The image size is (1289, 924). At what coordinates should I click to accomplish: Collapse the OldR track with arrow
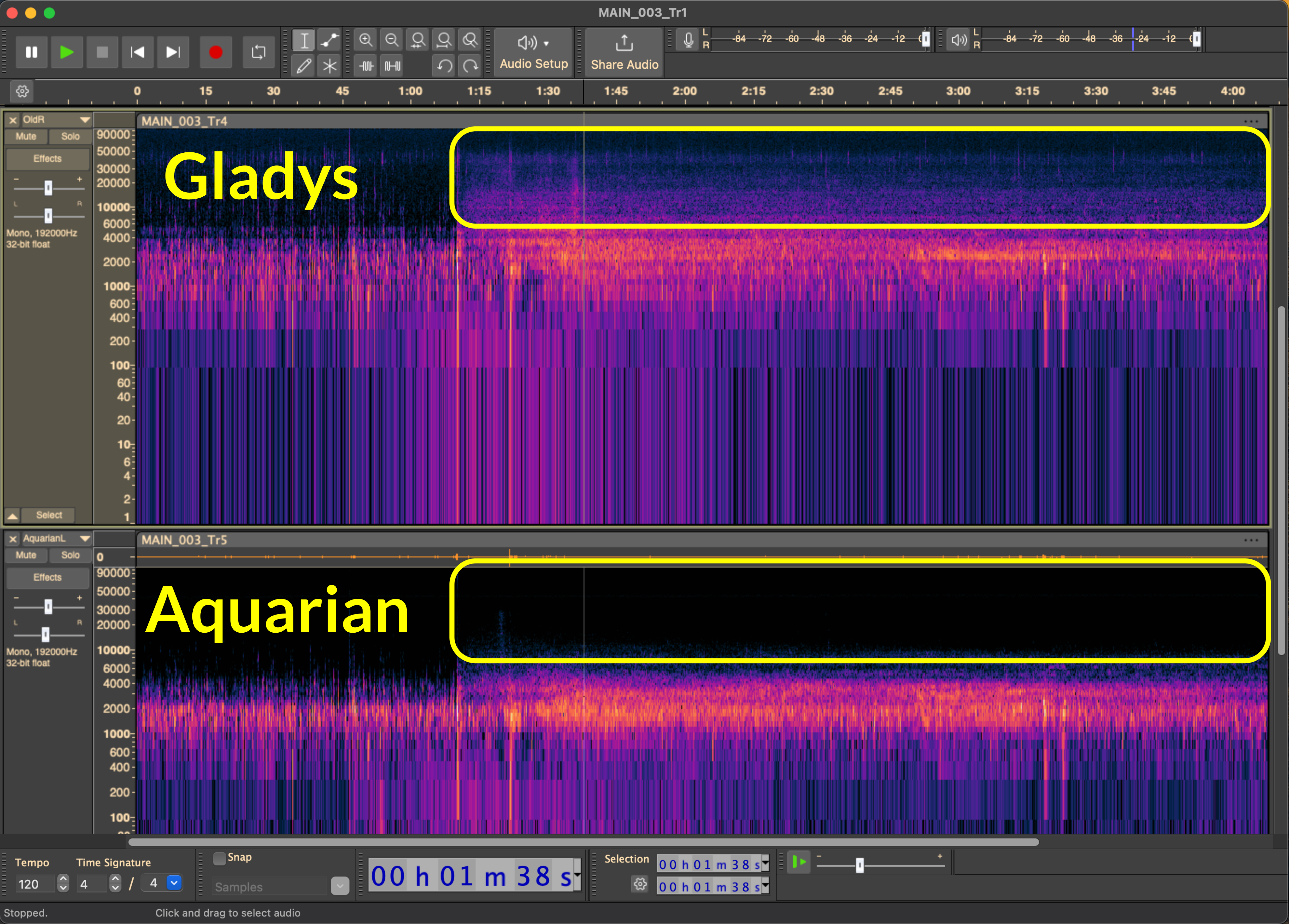point(12,516)
